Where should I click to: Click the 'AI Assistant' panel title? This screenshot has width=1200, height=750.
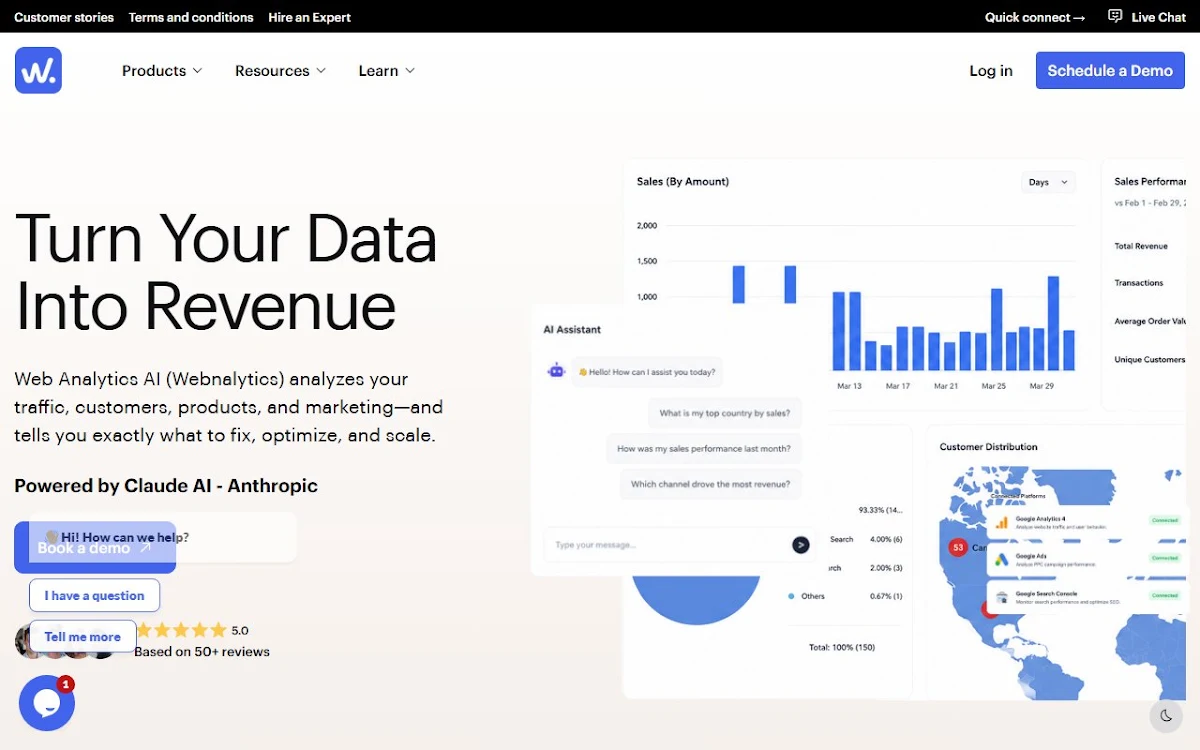point(572,329)
